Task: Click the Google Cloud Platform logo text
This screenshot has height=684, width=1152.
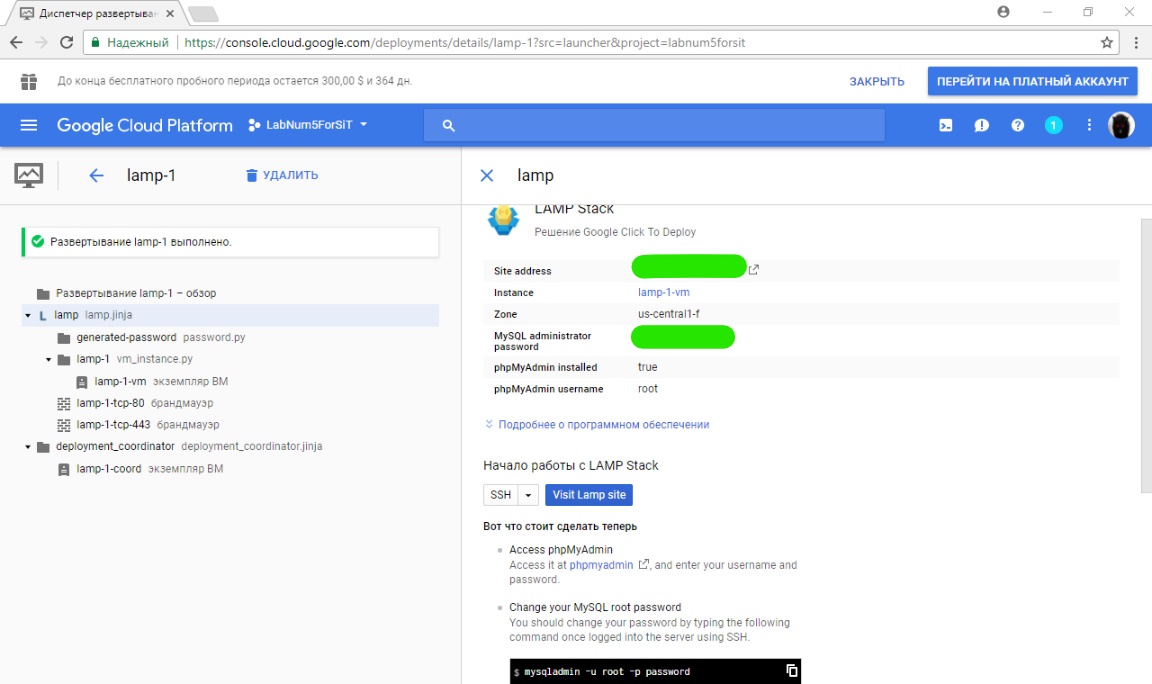Action: pyautogui.click(x=145, y=126)
